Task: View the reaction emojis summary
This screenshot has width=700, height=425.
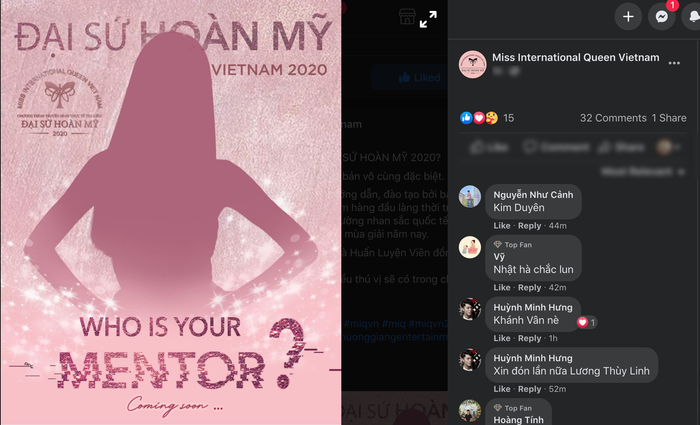Action: tap(479, 118)
